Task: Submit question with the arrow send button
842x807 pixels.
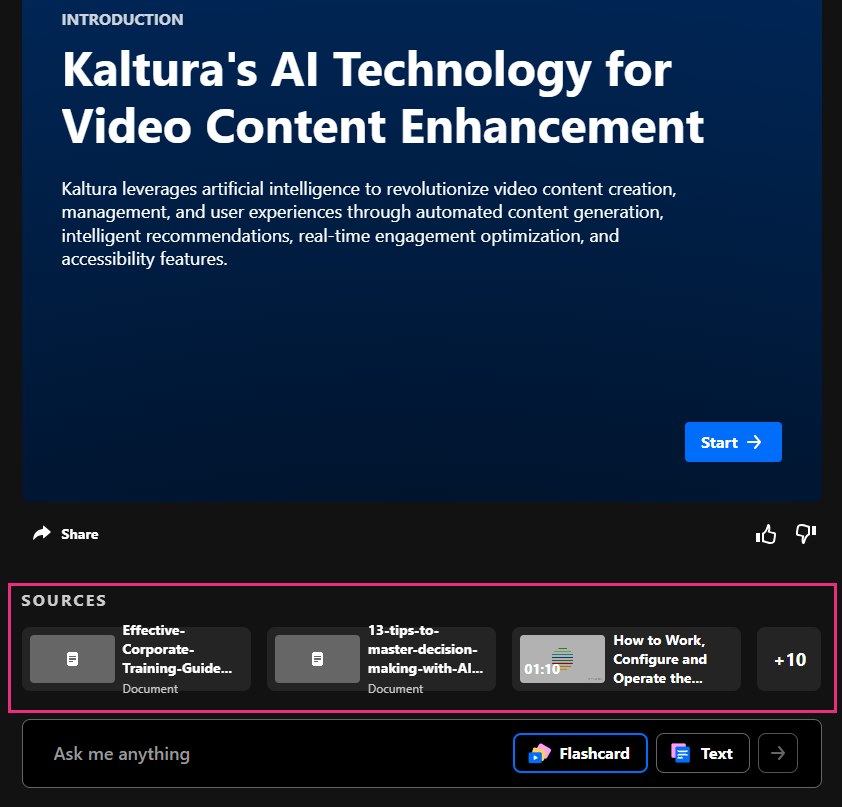Action: click(x=778, y=753)
